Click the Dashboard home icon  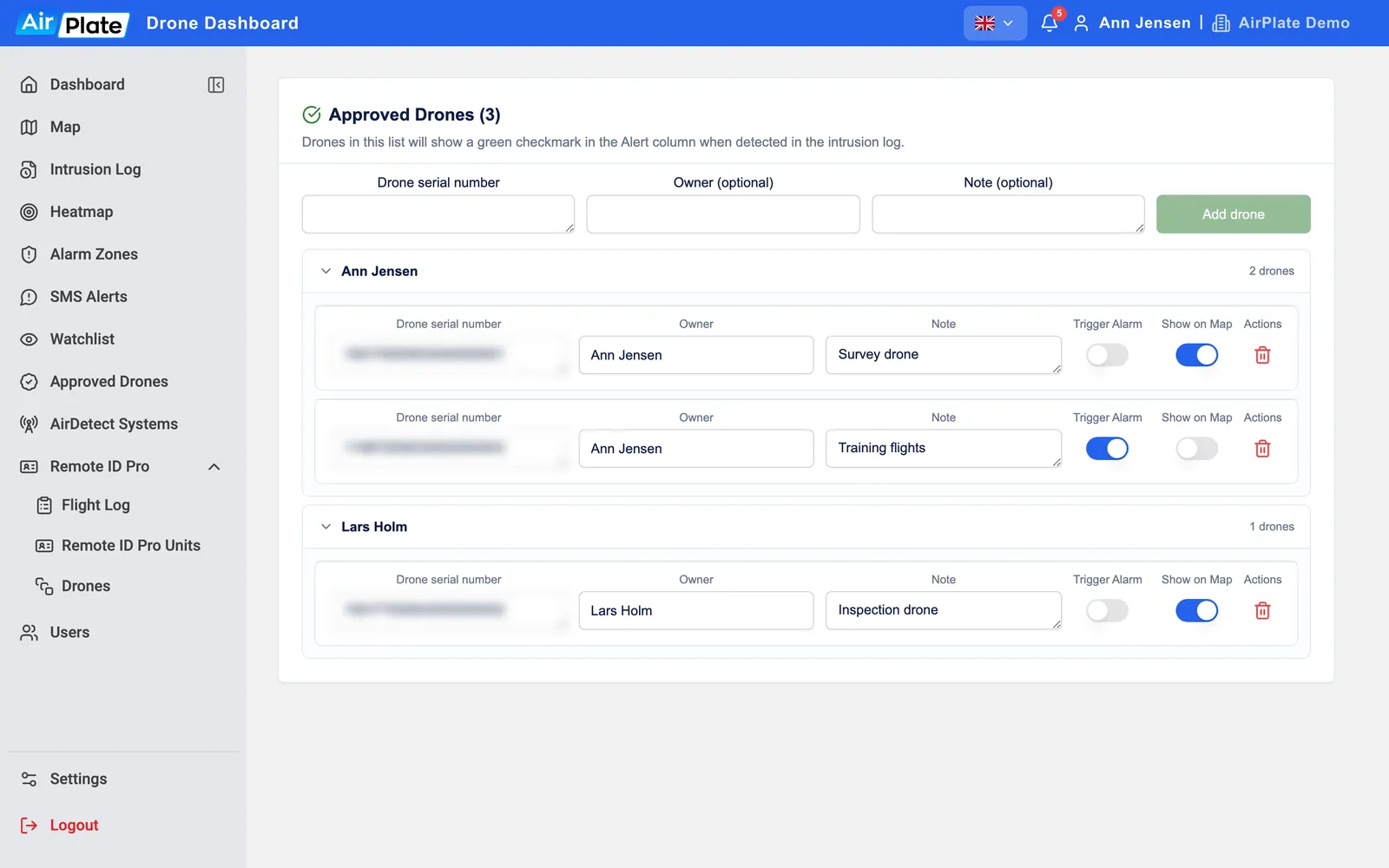pos(29,84)
